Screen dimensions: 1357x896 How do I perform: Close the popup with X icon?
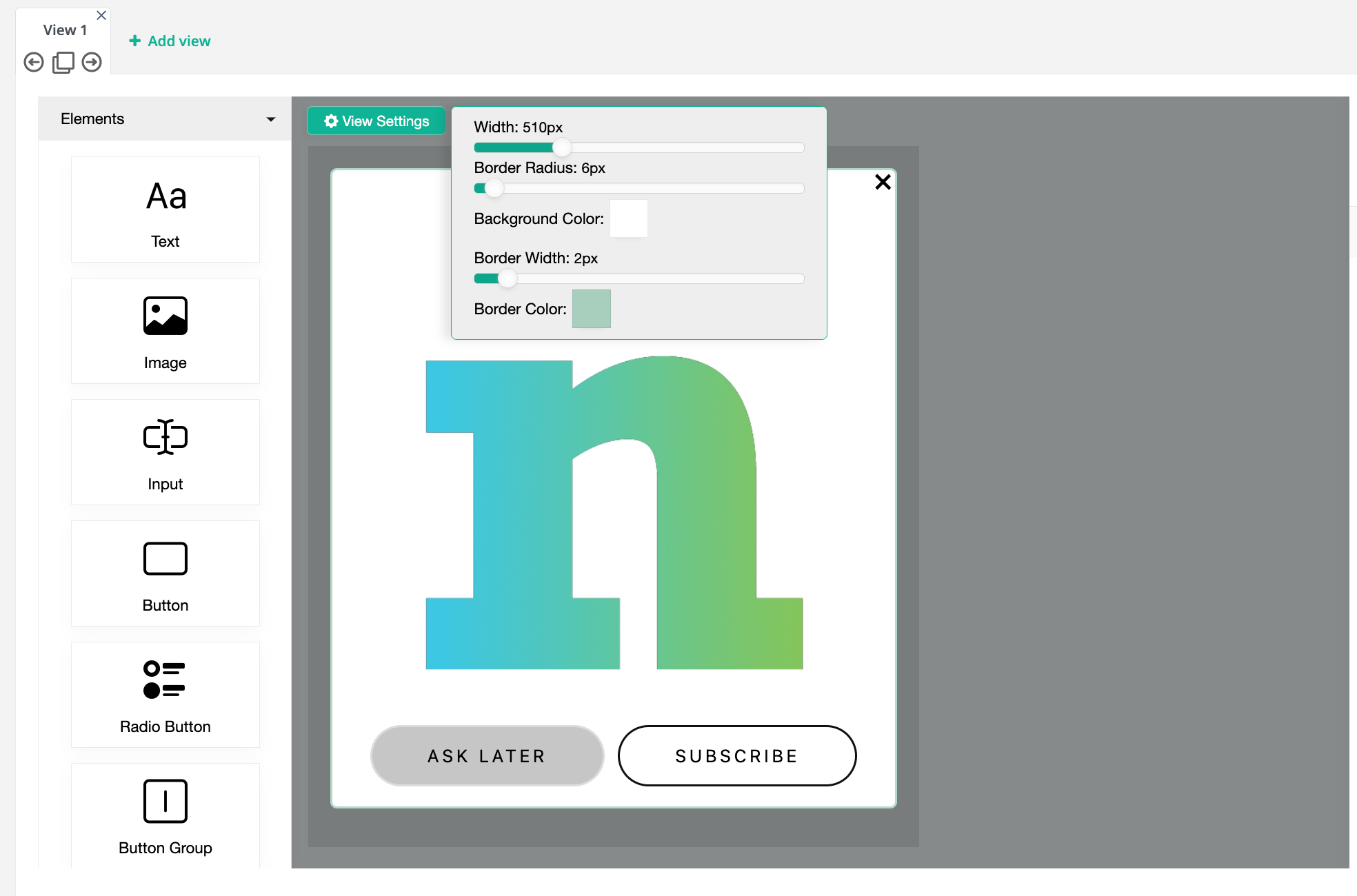tap(883, 182)
